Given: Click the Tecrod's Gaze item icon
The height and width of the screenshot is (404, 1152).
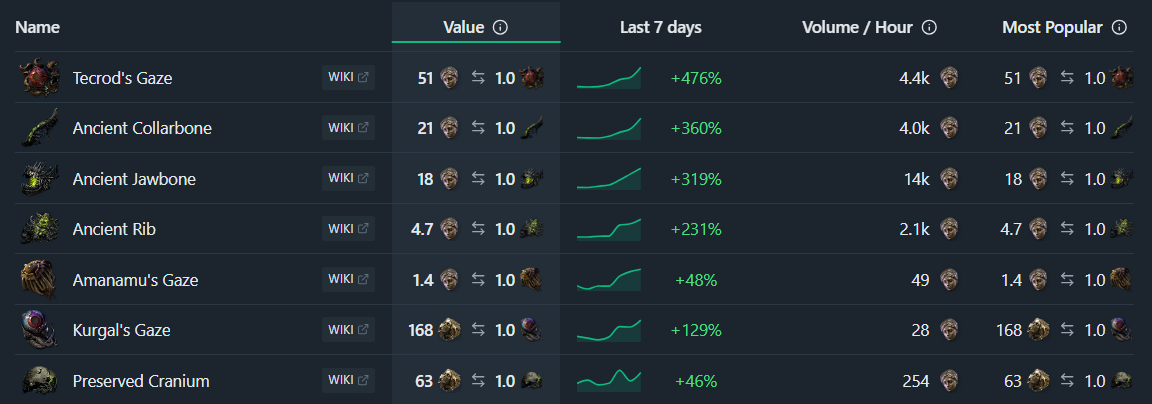Looking at the screenshot, I should pyautogui.click(x=40, y=78).
